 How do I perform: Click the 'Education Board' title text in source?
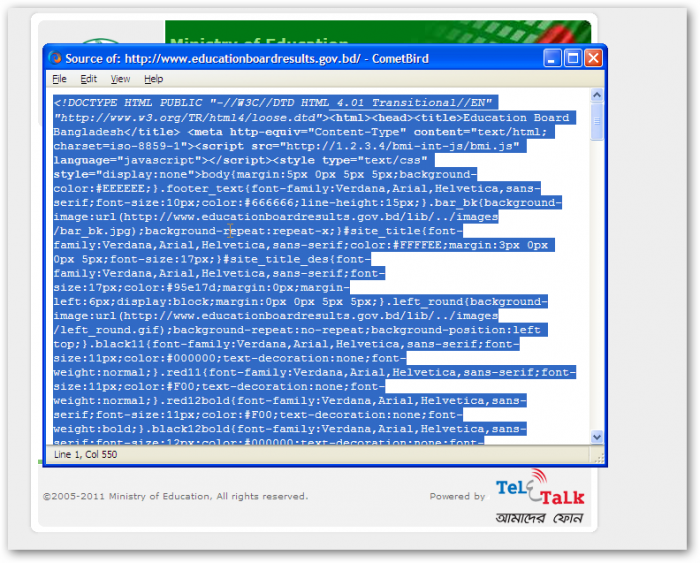(516, 117)
